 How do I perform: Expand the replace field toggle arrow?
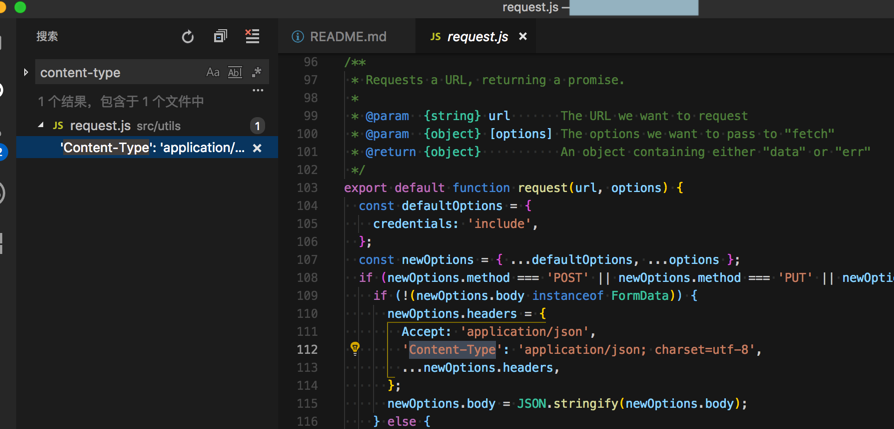26,73
